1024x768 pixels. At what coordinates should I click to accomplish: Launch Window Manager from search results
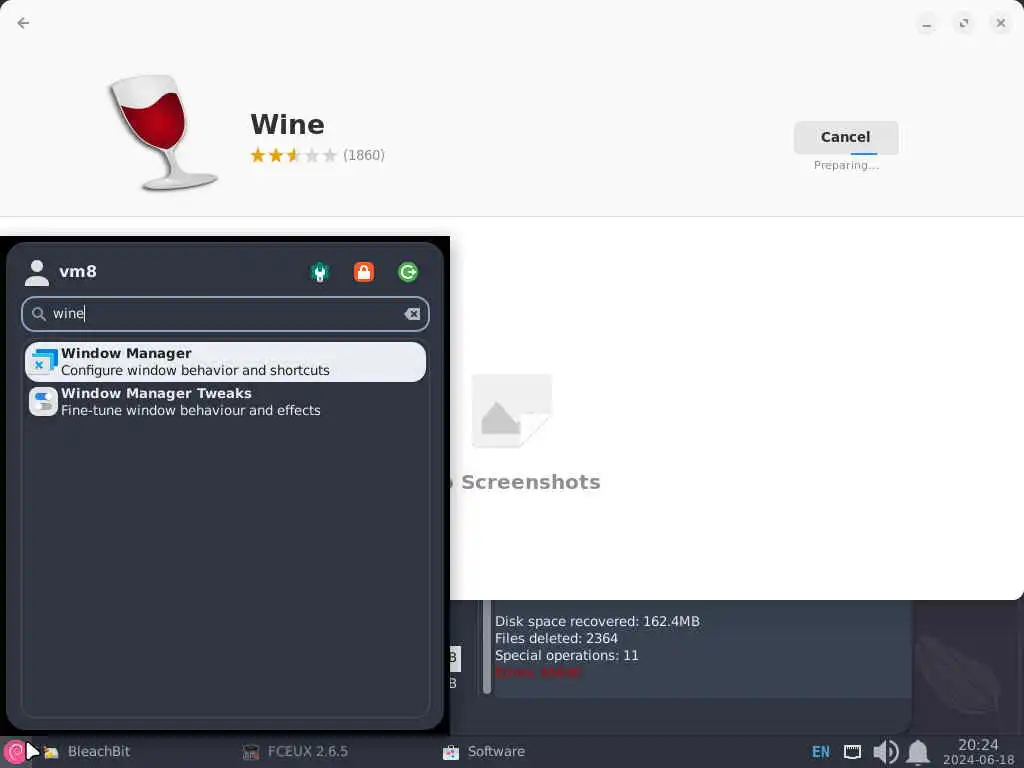(225, 362)
